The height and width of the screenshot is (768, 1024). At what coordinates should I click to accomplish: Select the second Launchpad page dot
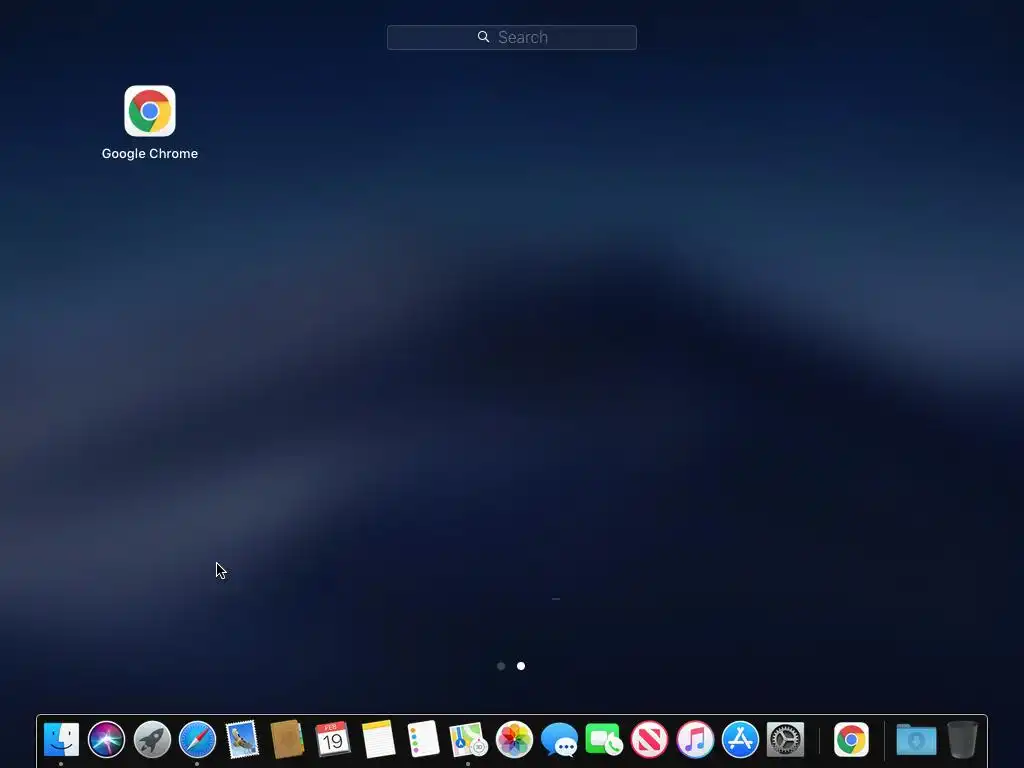tap(521, 666)
